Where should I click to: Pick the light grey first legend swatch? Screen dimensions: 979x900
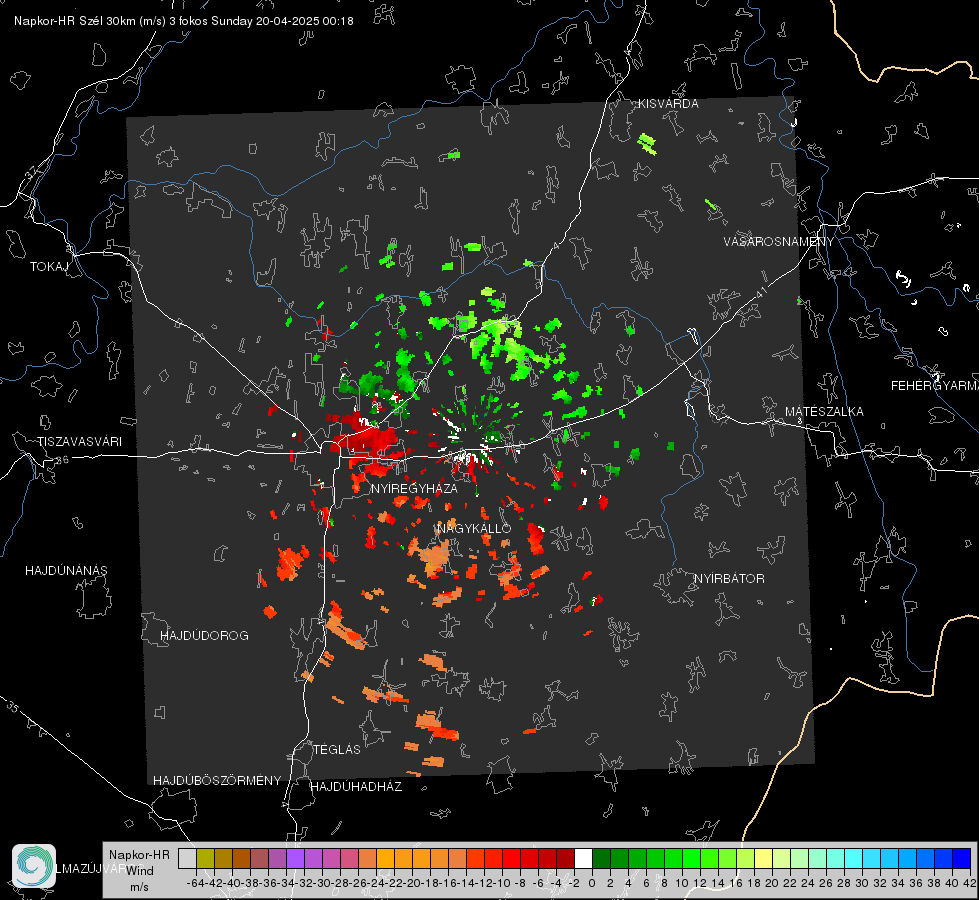187,858
